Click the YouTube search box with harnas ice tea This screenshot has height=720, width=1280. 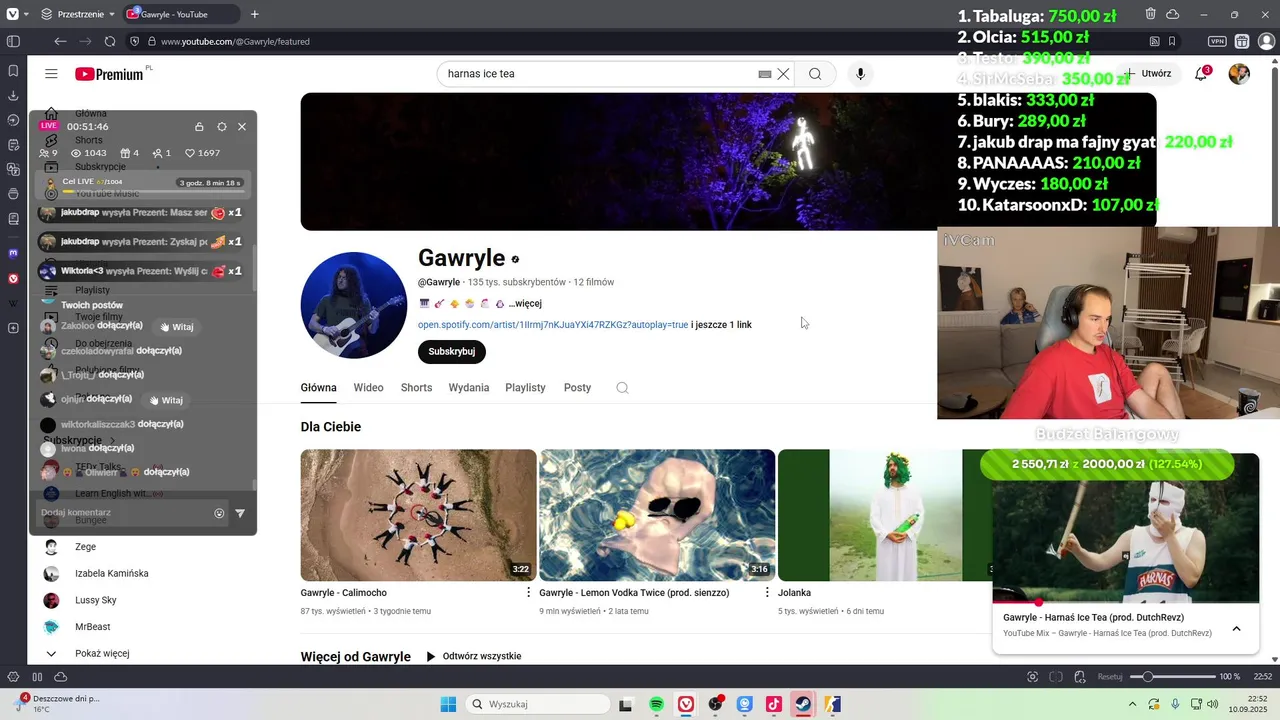pos(598,74)
